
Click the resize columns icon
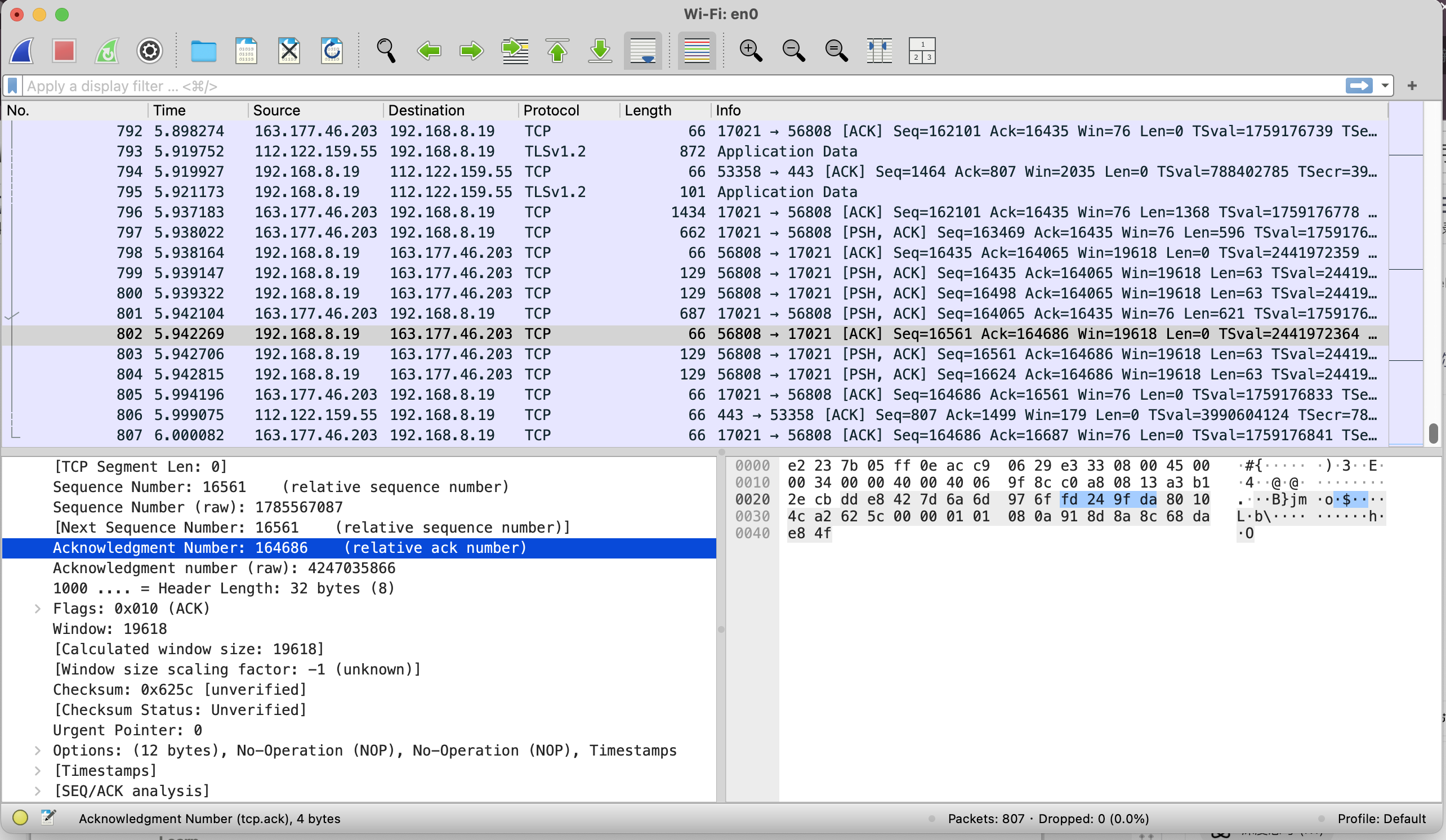coord(879,51)
